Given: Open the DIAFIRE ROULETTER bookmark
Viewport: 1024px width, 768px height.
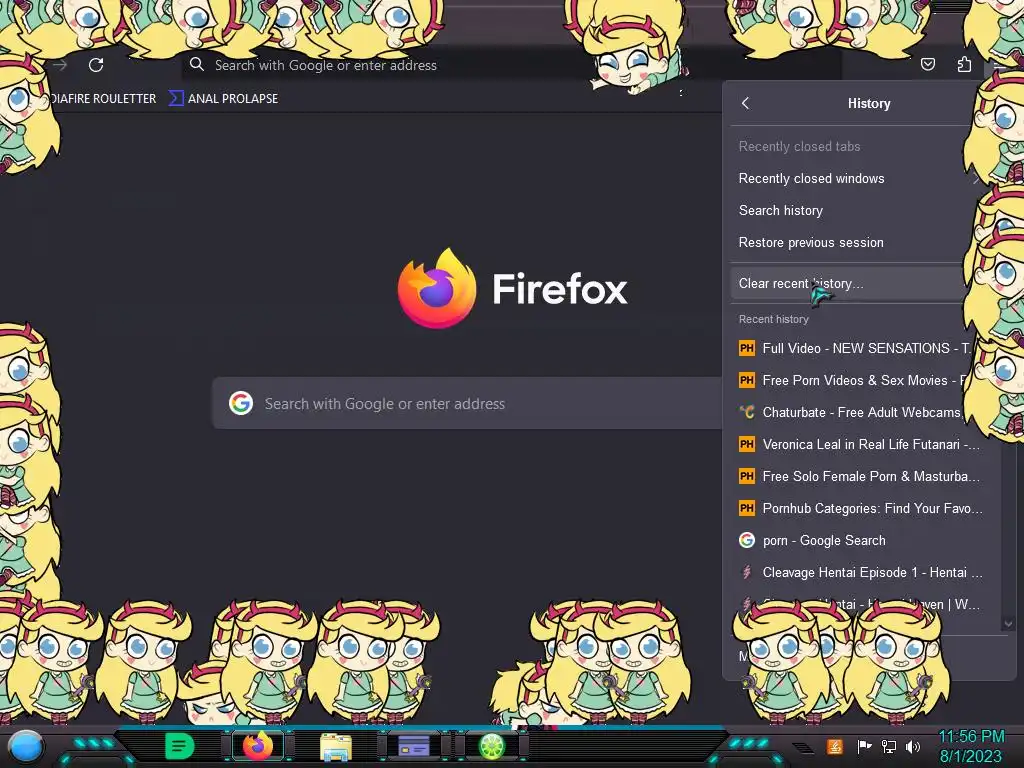Looking at the screenshot, I should pyautogui.click(x=103, y=99).
